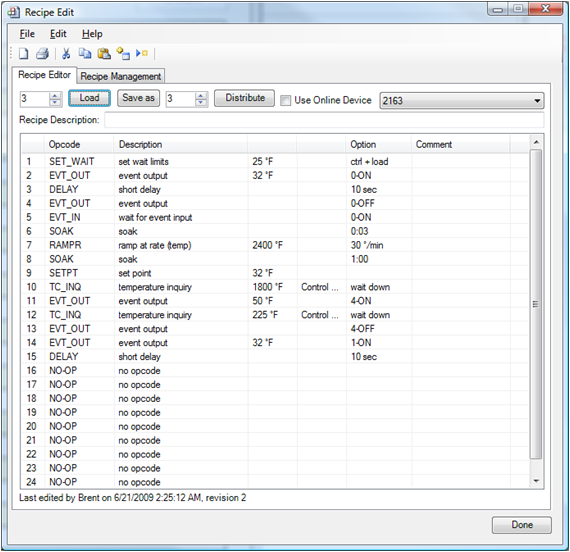Viewport: 570px width, 552px height.
Task: Decrease the load recipe number stepper
Action: [55, 103]
